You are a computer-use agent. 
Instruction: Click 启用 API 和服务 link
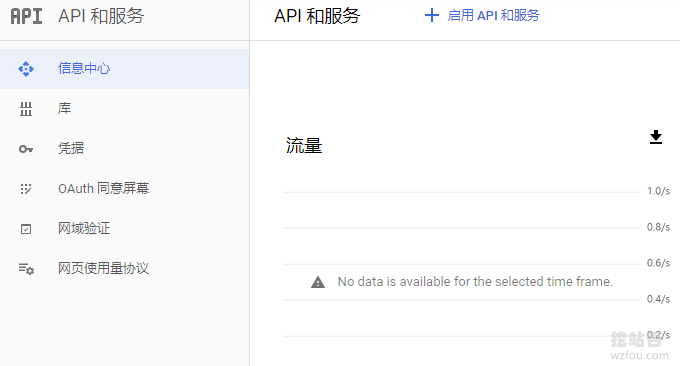tap(494, 16)
